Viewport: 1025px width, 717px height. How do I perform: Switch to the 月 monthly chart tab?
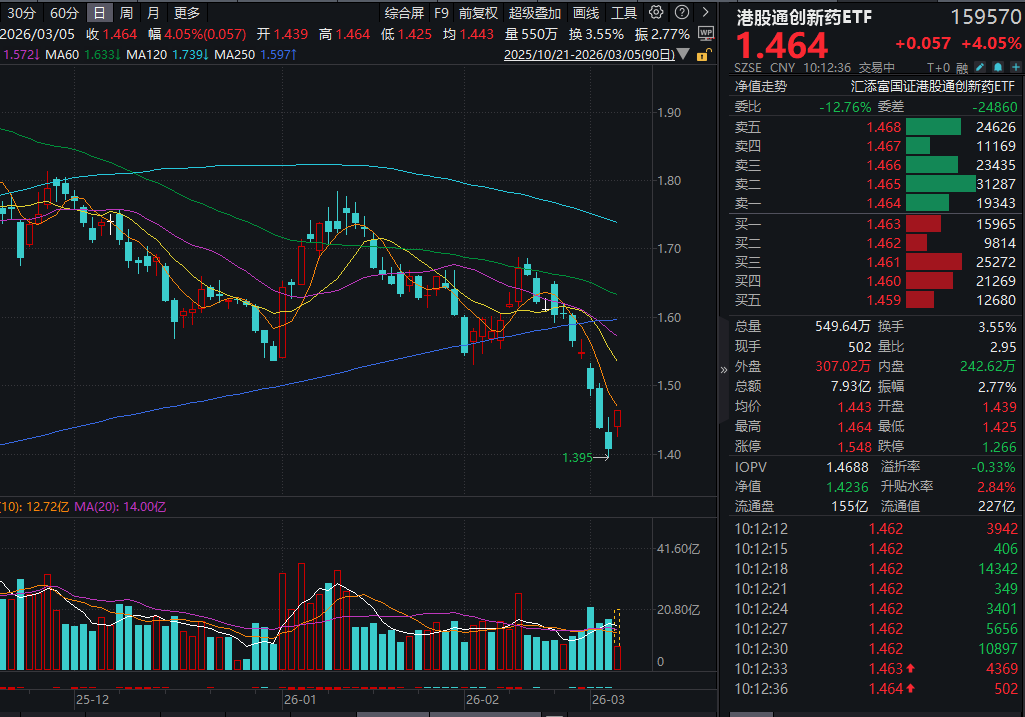click(151, 12)
